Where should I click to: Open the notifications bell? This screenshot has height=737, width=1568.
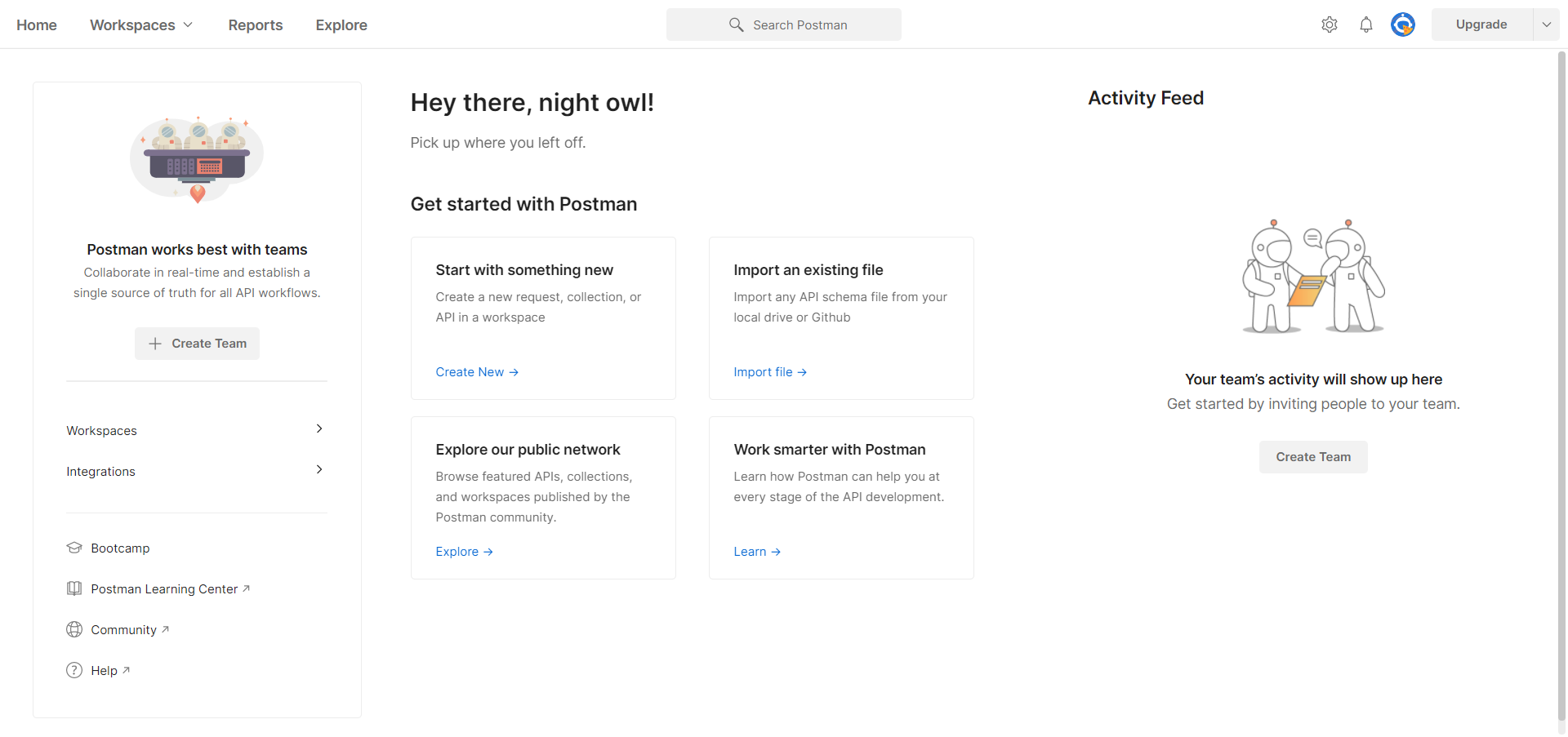click(1366, 24)
